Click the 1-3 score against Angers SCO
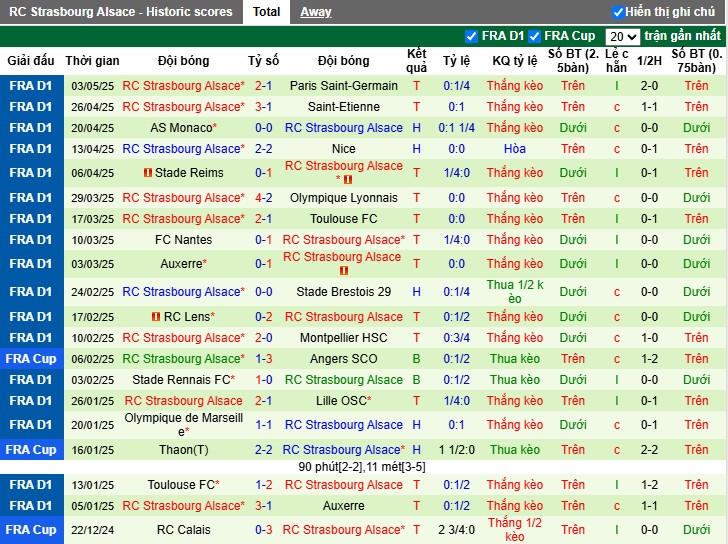 (x=263, y=359)
